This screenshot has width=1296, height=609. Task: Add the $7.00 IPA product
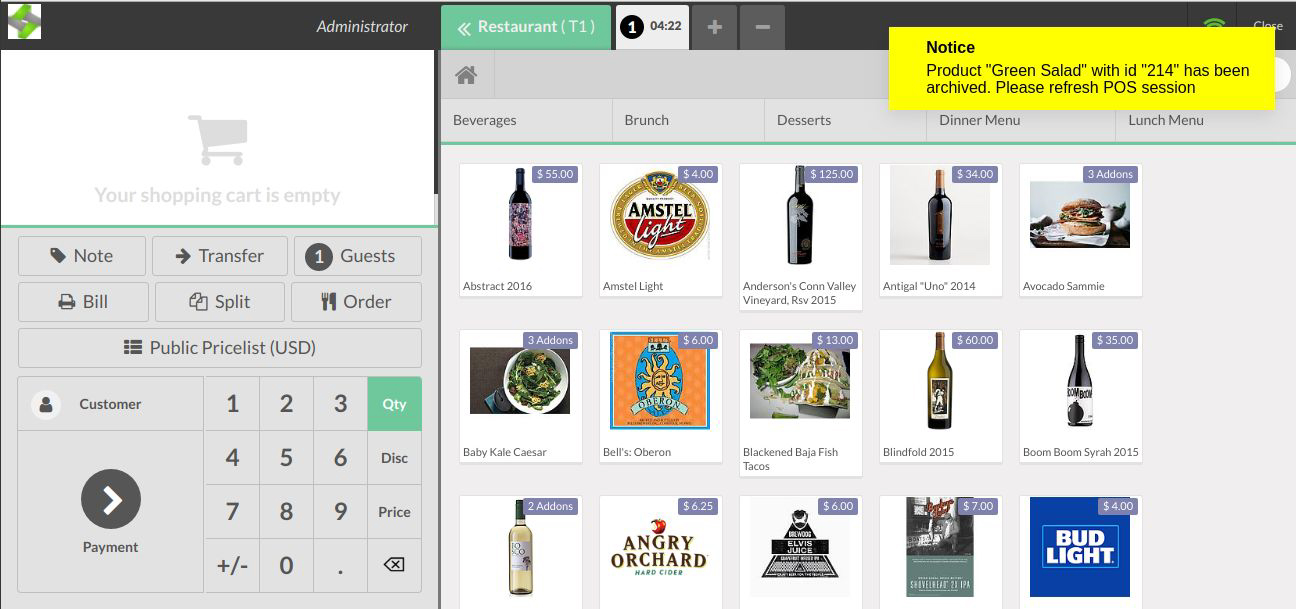point(941,552)
